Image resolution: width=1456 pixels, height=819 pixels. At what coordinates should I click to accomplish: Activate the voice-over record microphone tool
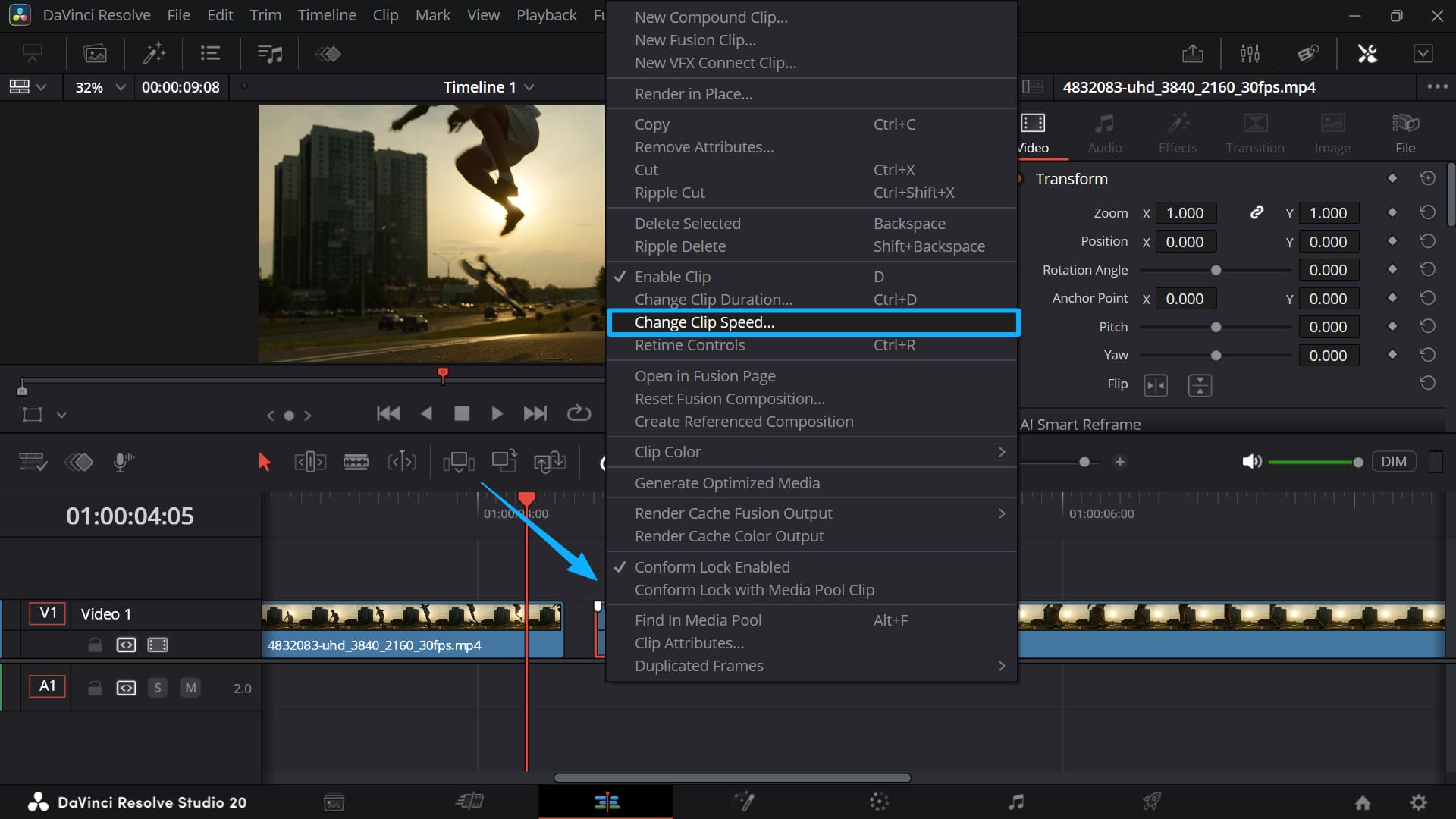[x=122, y=462]
